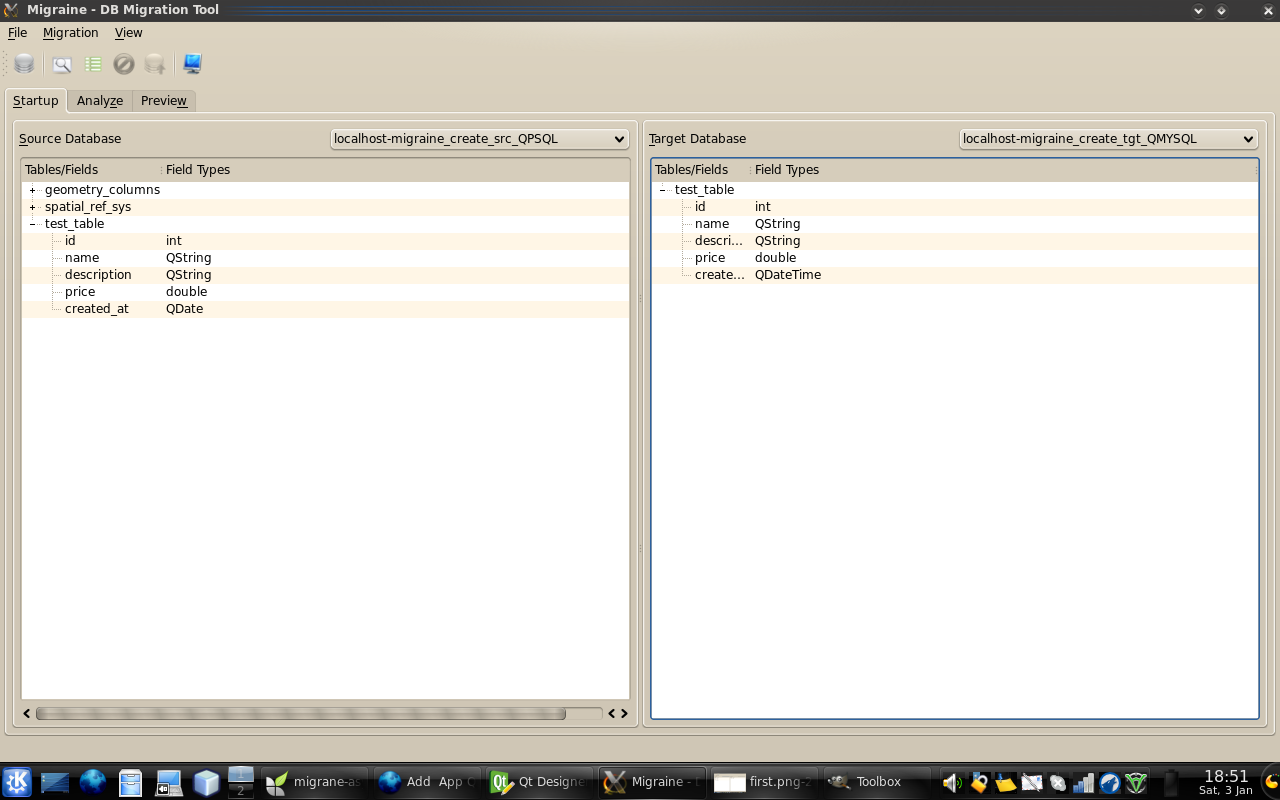Open the File menu
The image size is (1280, 800).
tap(17, 33)
